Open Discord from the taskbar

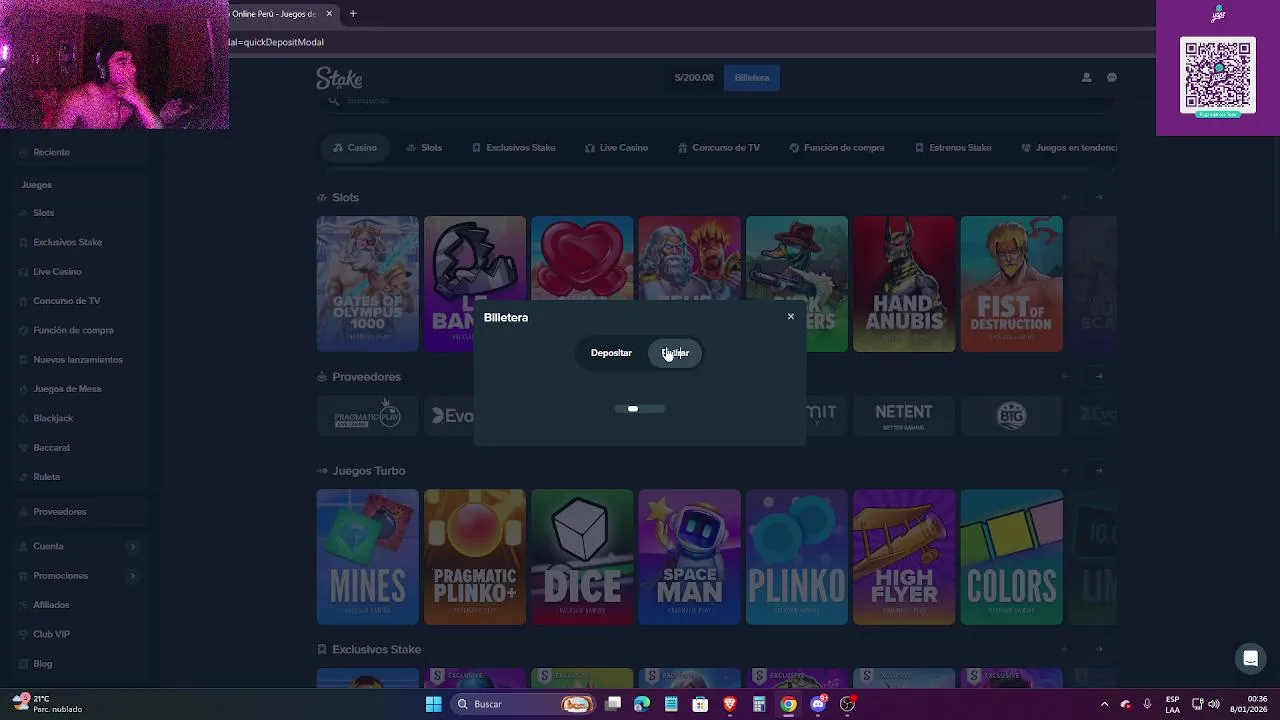(x=818, y=704)
